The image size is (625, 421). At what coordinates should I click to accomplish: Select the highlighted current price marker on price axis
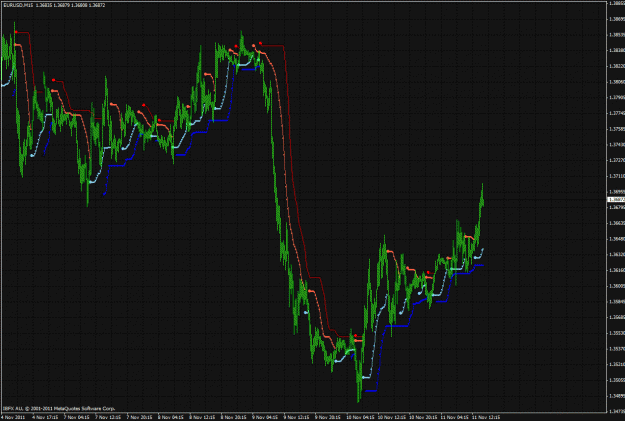click(616, 199)
